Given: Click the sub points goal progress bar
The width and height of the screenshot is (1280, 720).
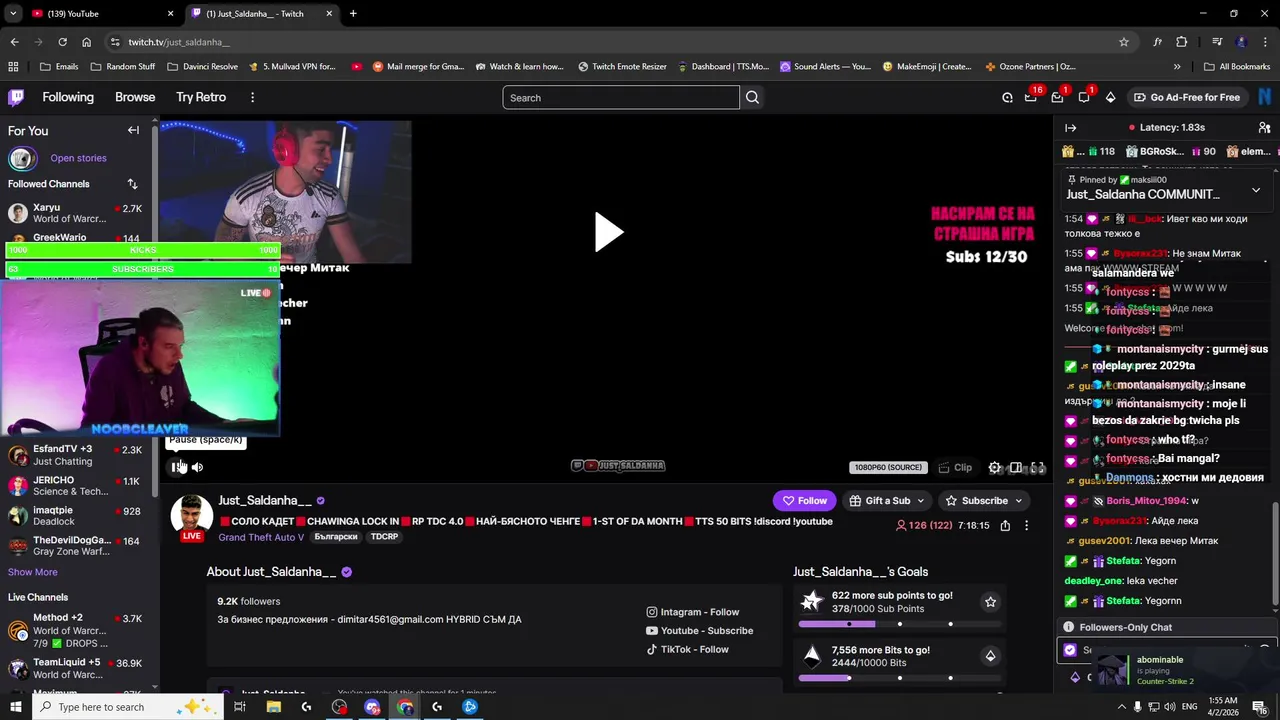Looking at the screenshot, I should [899, 624].
